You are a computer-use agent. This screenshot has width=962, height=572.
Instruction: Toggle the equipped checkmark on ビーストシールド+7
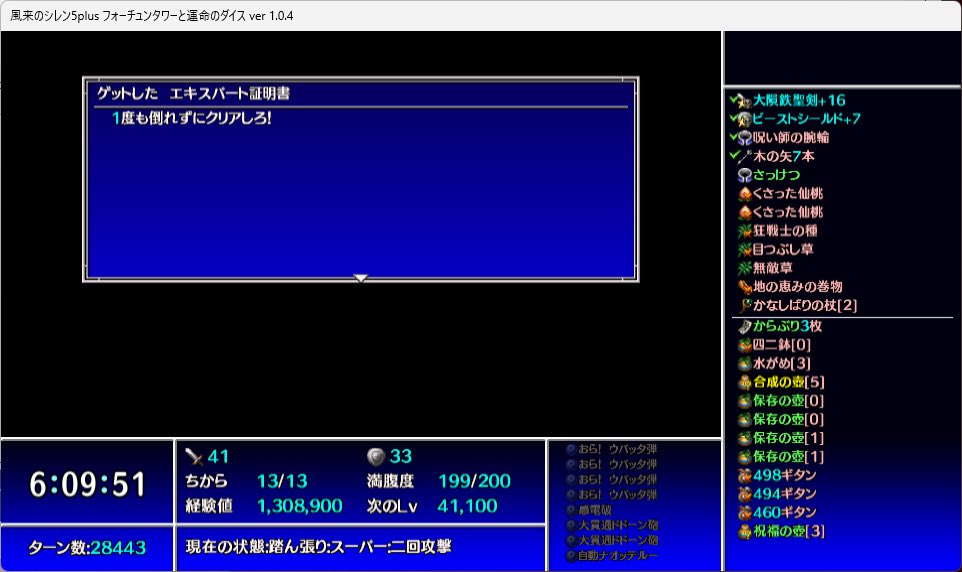pyautogui.click(x=733, y=117)
